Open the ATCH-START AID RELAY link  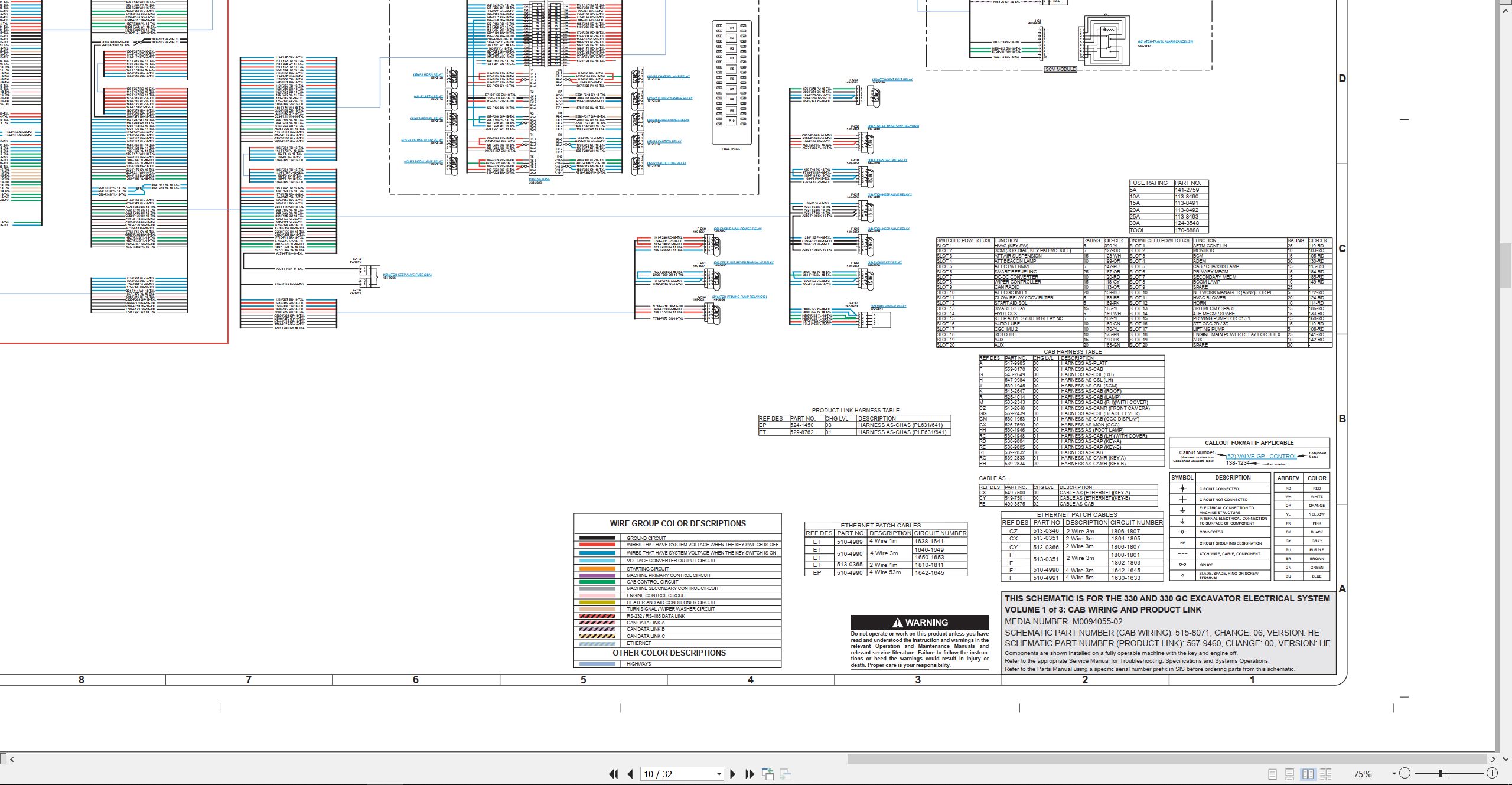pyautogui.click(x=887, y=160)
